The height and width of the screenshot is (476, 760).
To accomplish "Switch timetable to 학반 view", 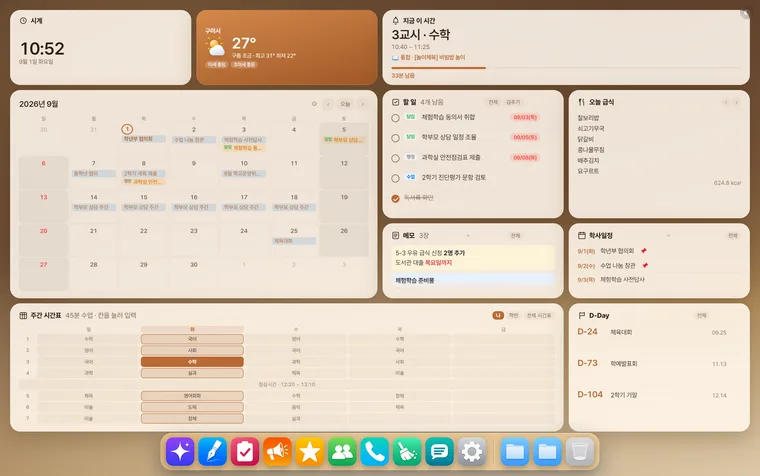I will point(513,316).
